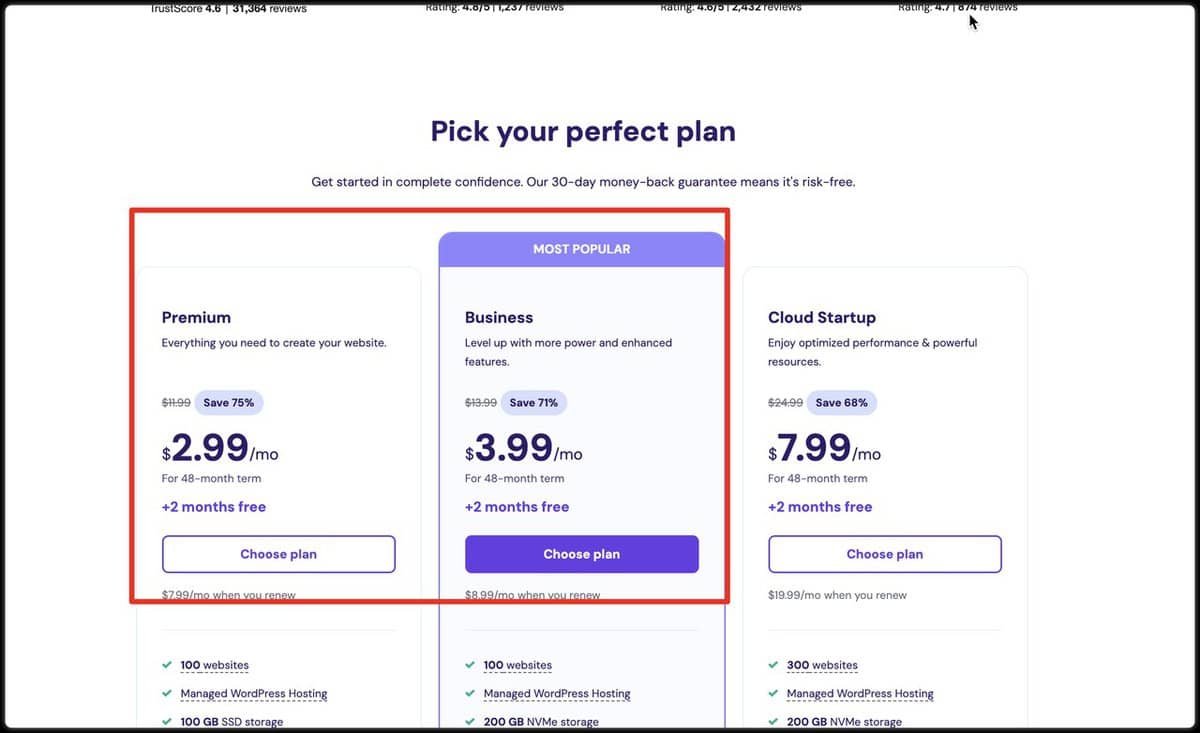
Task: Click checkmark next to Business 200 GB NVMe
Action: 469,721
